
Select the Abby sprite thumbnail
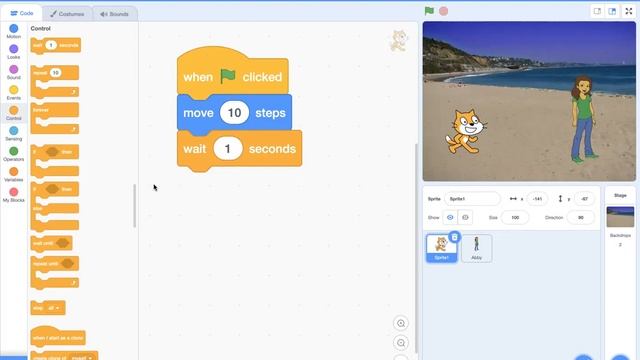476,248
